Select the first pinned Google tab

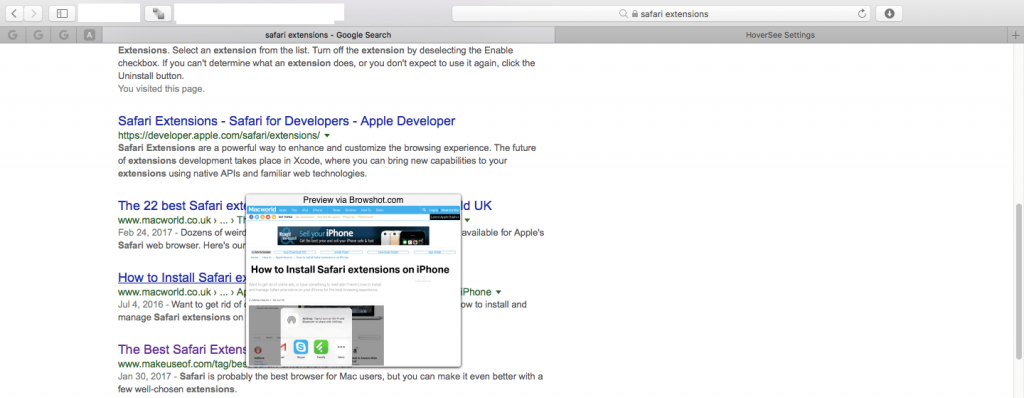(13, 35)
